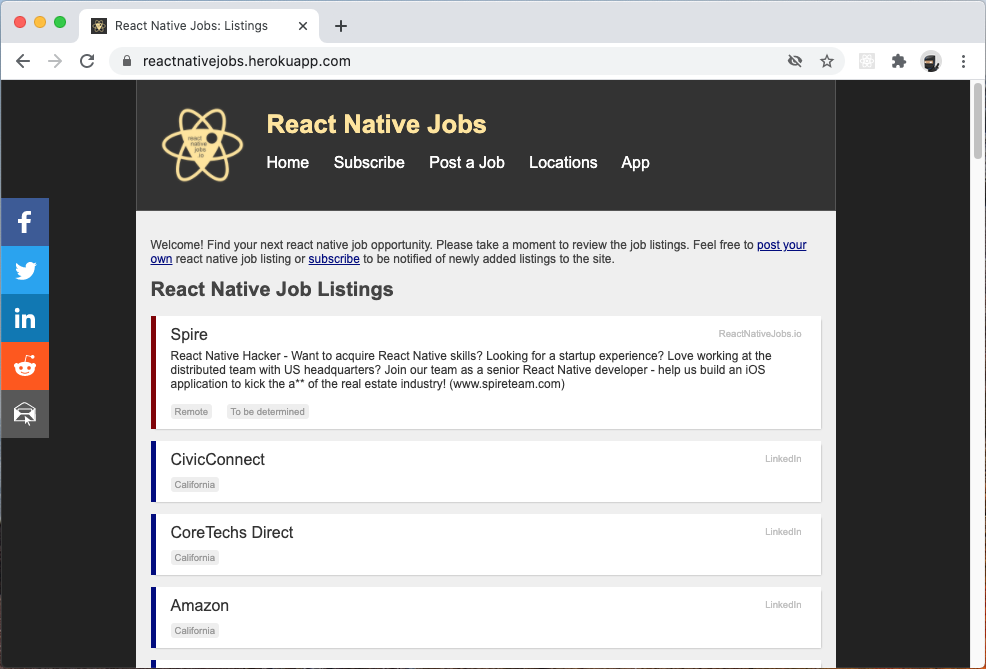Image resolution: width=986 pixels, height=669 pixels.
Task: Open the Locations nav item
Action: tap(563, 162)
